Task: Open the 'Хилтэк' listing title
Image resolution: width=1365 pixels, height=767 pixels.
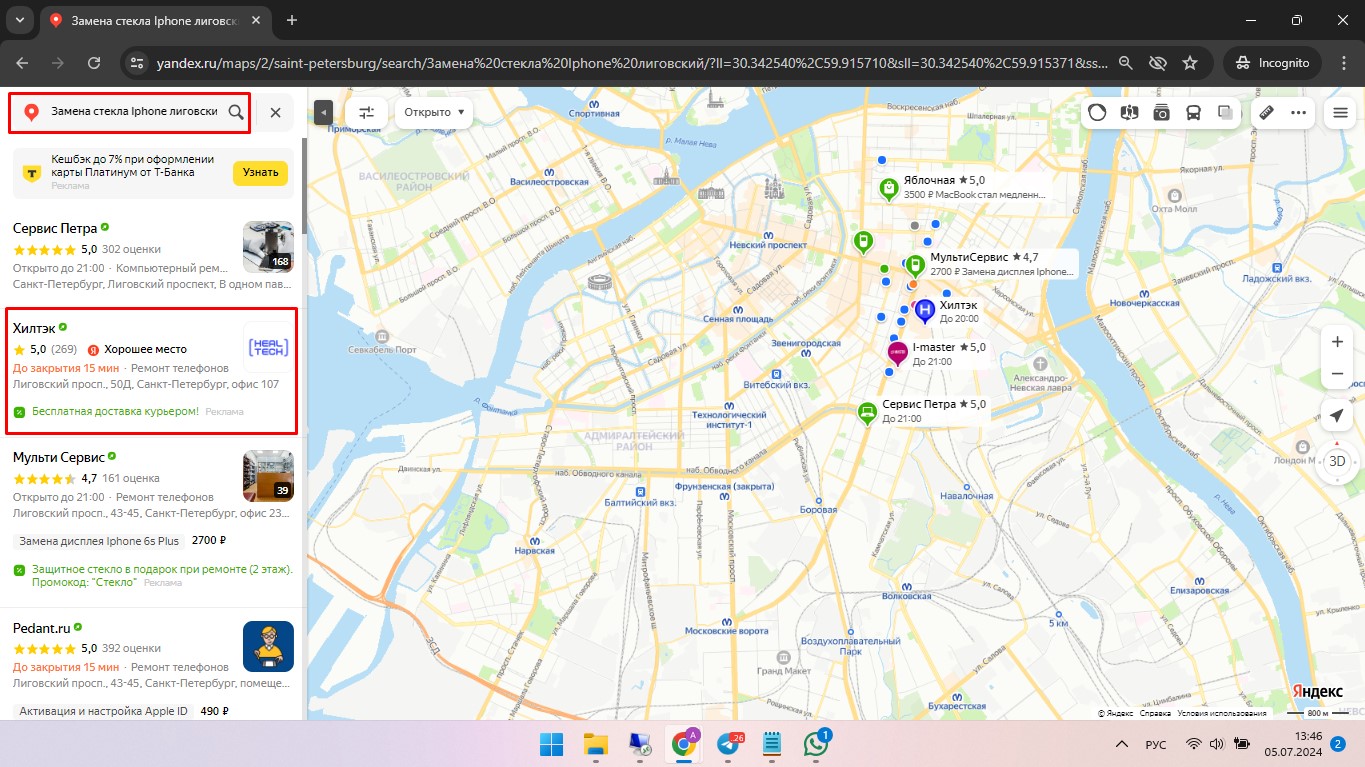Action: (x=33, y=327)
